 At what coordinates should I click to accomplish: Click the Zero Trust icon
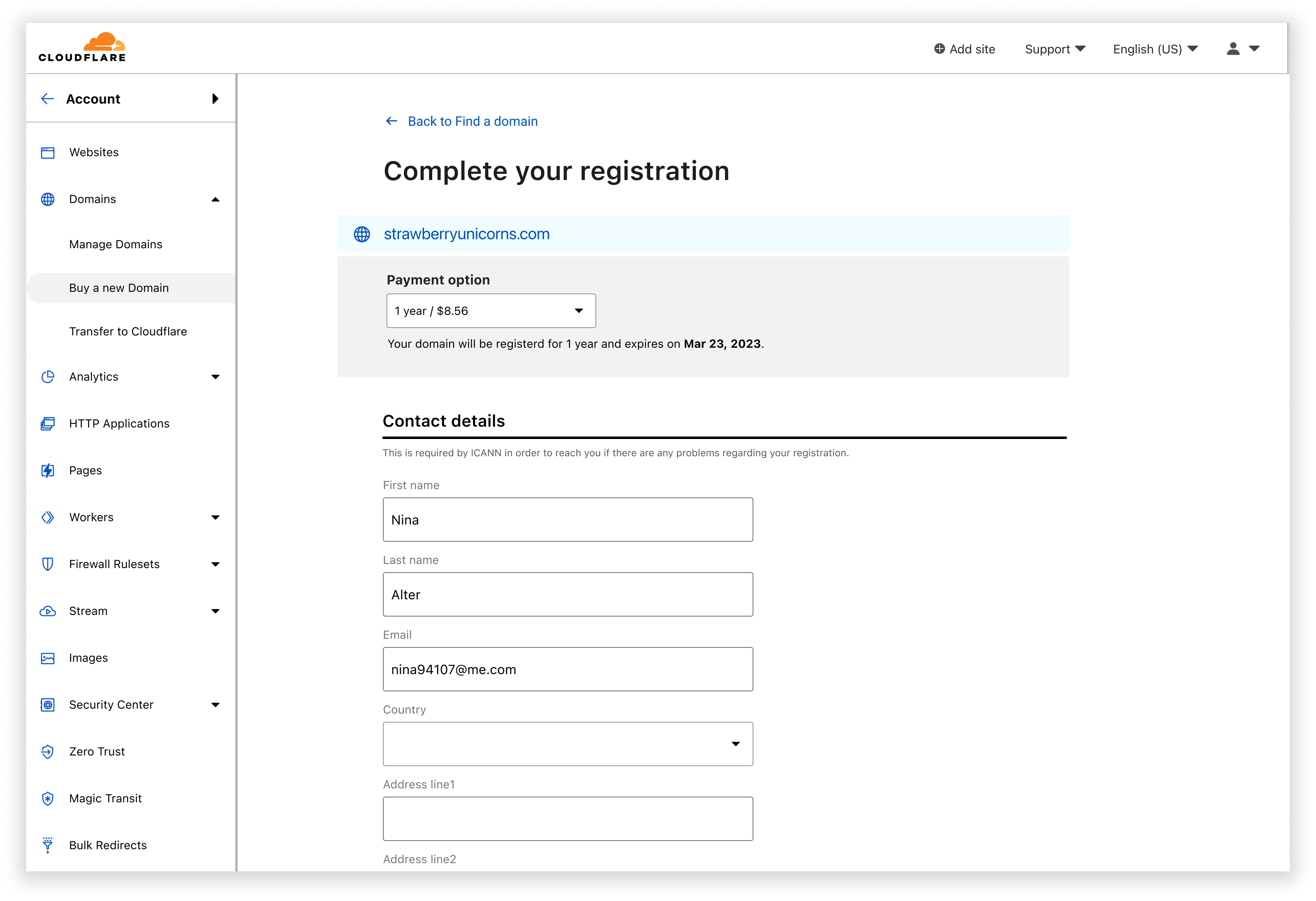(48, 752)
